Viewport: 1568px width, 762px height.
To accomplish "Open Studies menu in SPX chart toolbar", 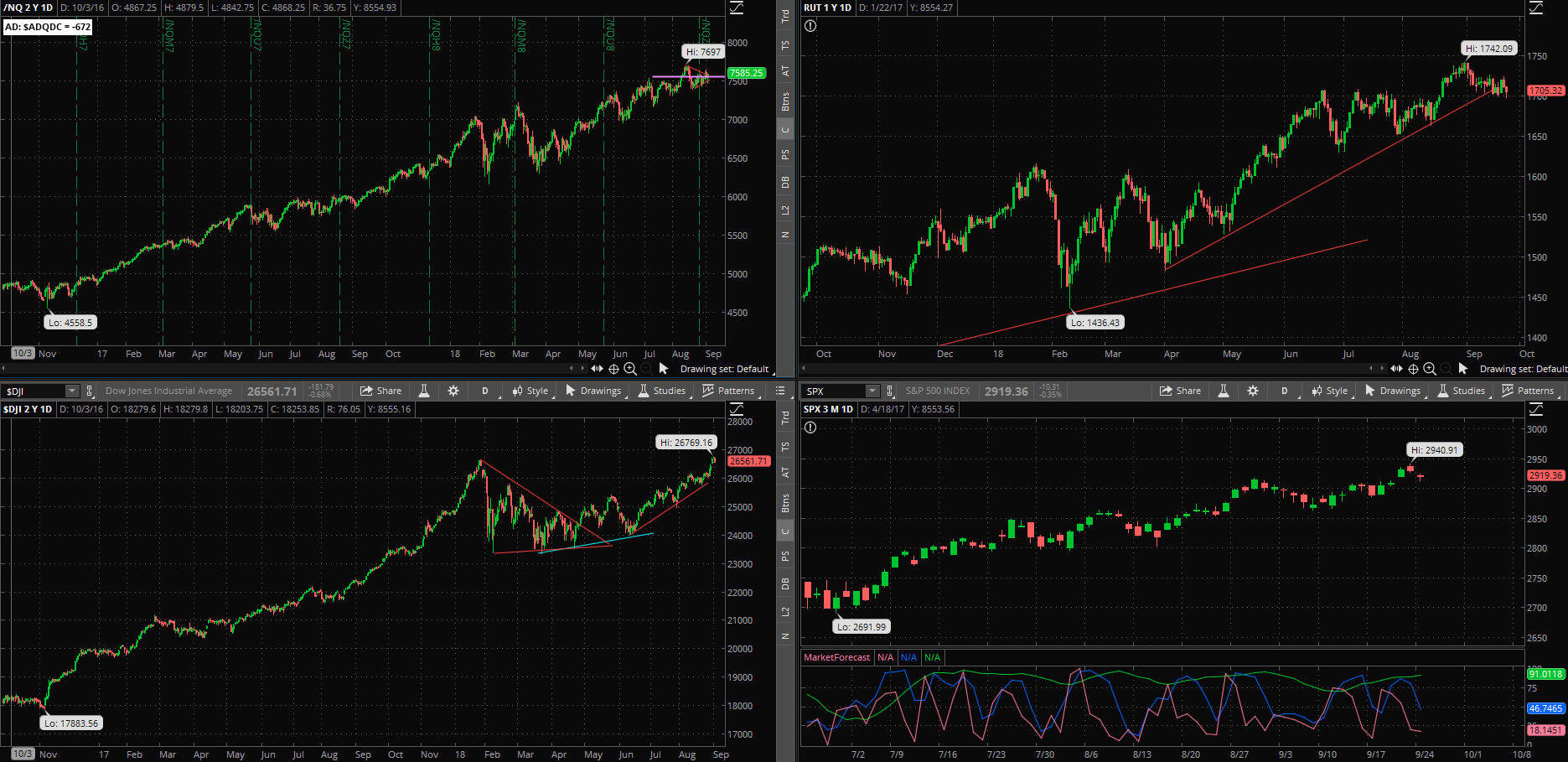I will pyautogui.click(x=1462, y=391).
